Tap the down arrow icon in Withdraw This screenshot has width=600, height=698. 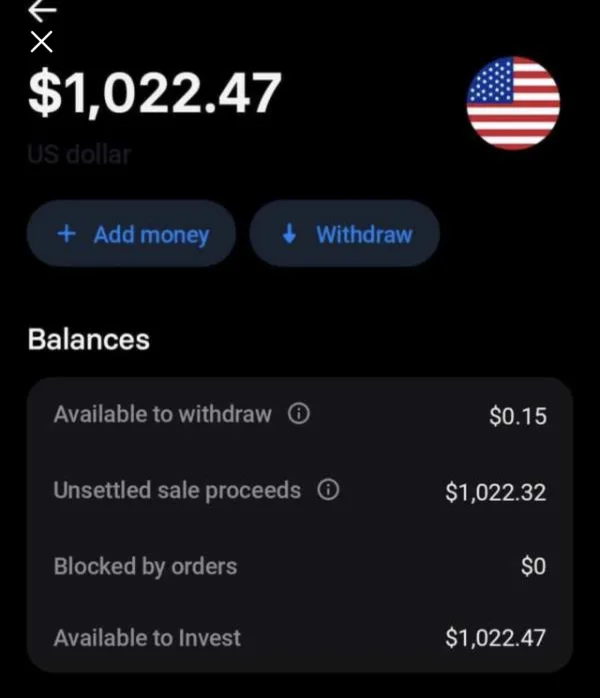pyautogui.click(x=290, y=234)
